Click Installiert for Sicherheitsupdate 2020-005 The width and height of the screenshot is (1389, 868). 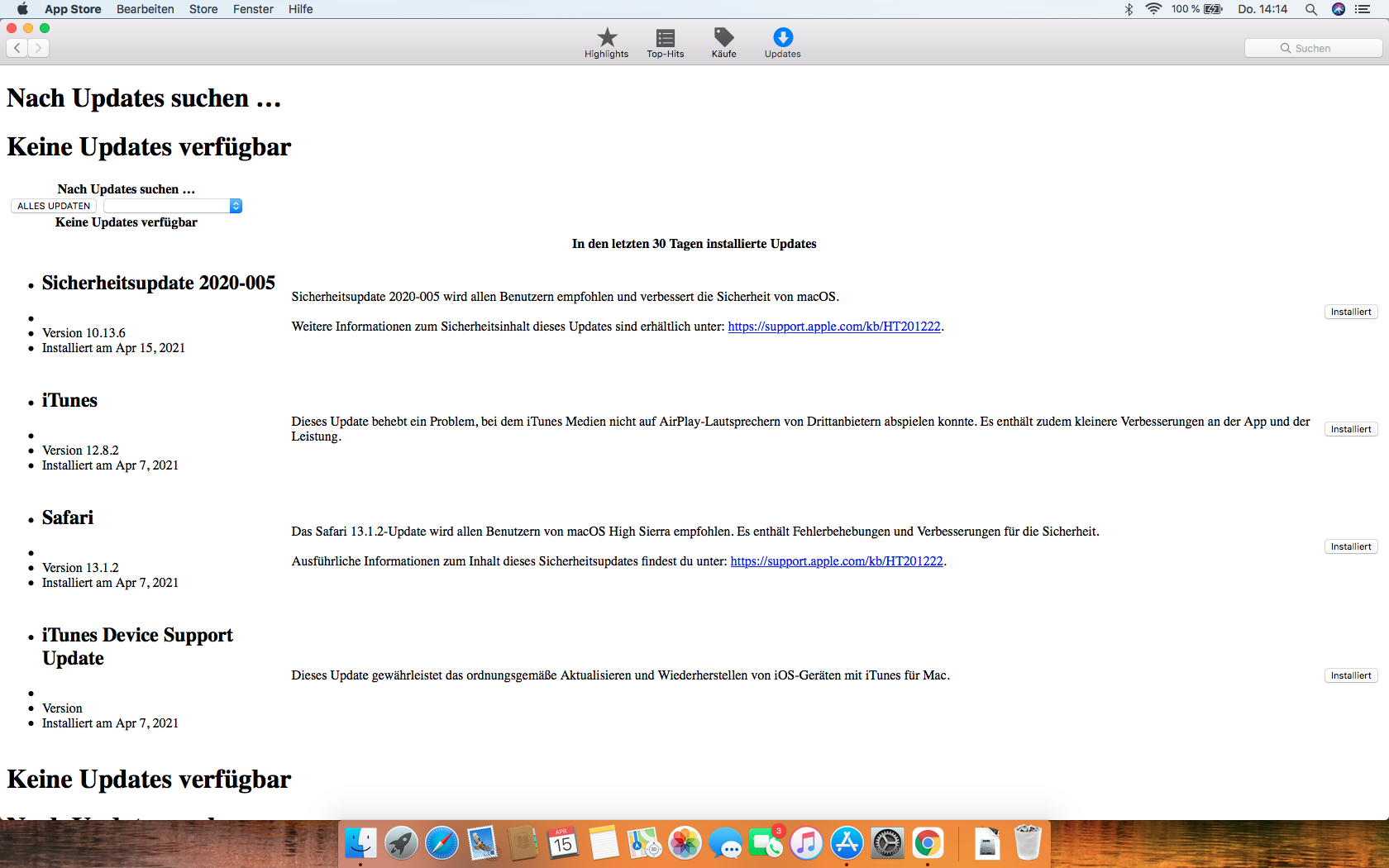pyautogui.click(x=1351, y=312)
